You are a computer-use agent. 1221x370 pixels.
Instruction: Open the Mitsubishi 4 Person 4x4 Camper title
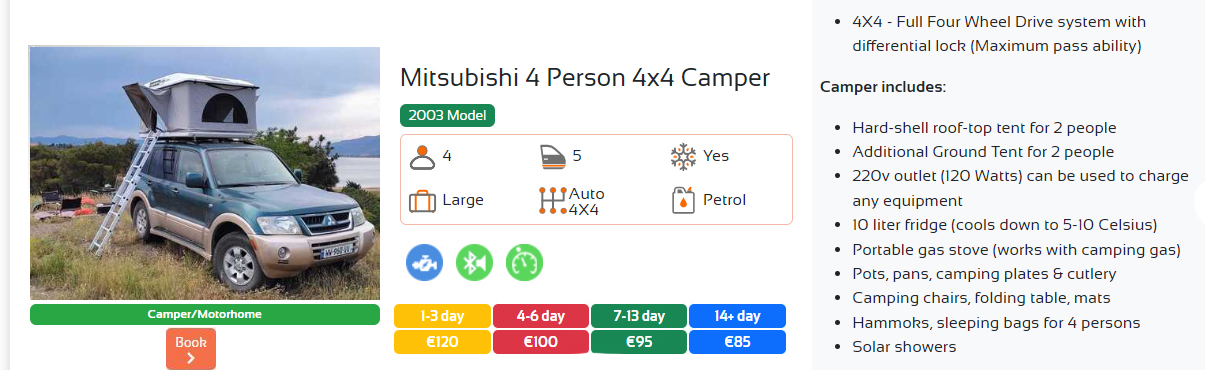click(x=585, y=77)
